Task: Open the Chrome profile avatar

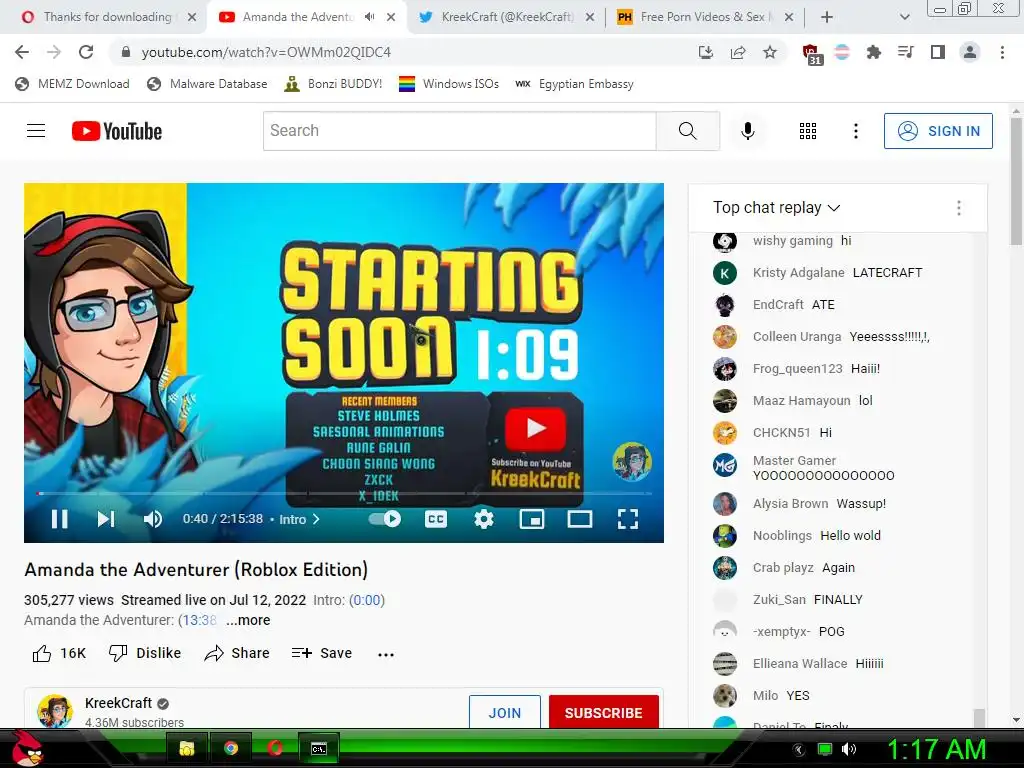Action: 970,52
